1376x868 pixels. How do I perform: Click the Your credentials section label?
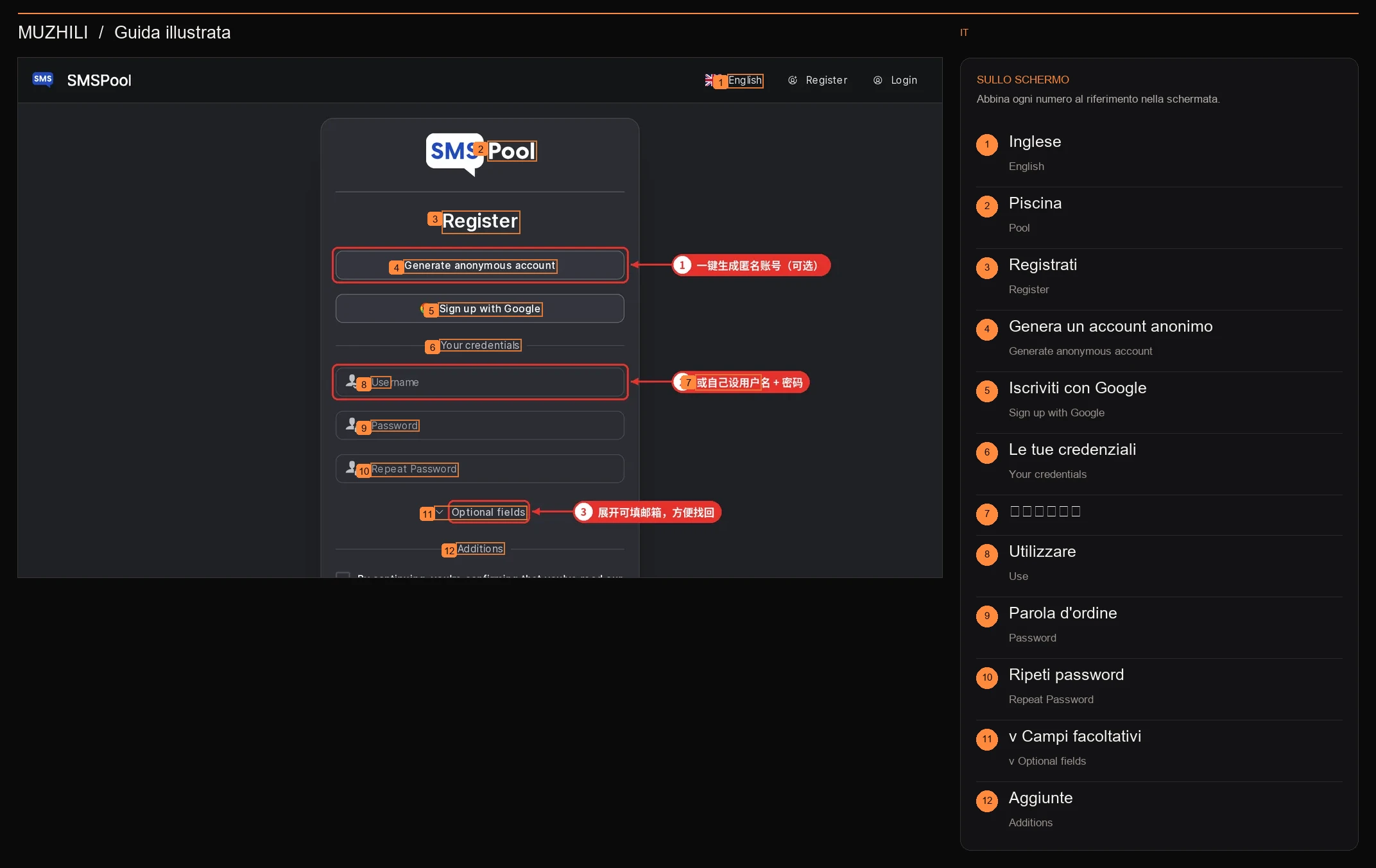pos(480,345)
